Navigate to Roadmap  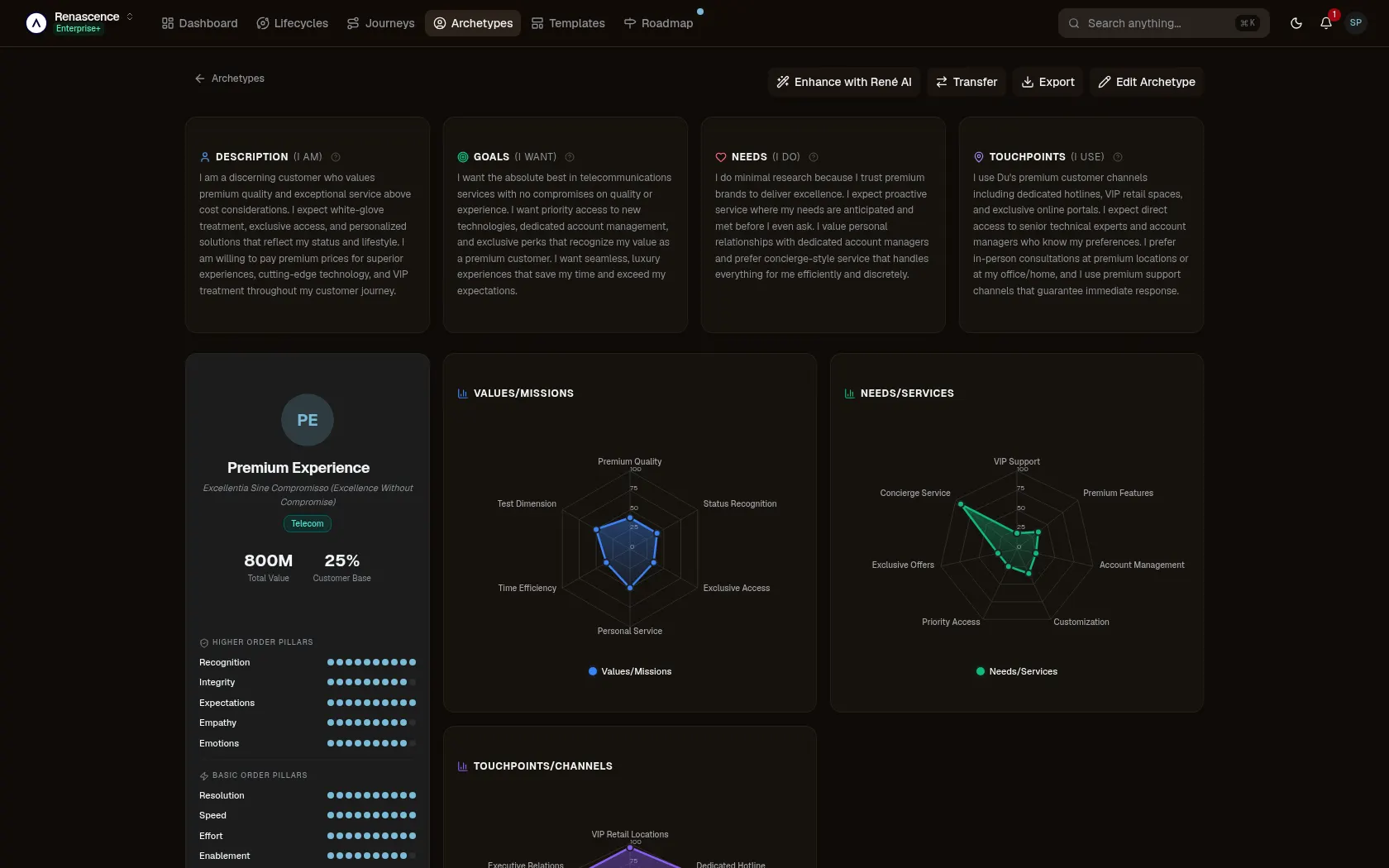pyautogui.click(x=659, y=23)
